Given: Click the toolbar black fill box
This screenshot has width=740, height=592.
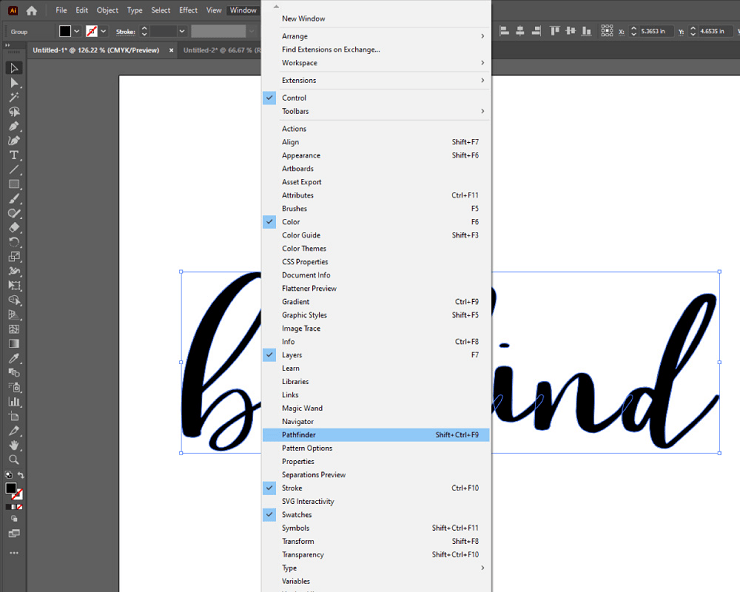Looking at the screenshot, I should (11, 488).
